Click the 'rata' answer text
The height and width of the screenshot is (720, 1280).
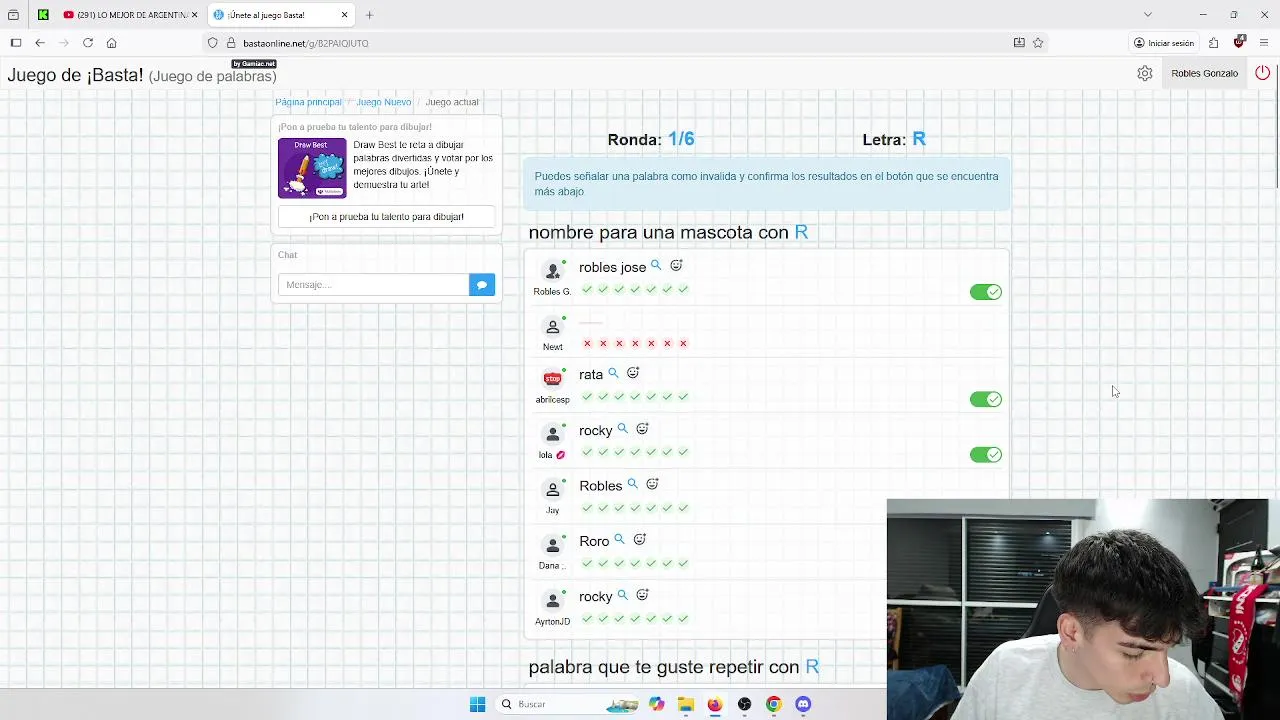pos(591,374)
